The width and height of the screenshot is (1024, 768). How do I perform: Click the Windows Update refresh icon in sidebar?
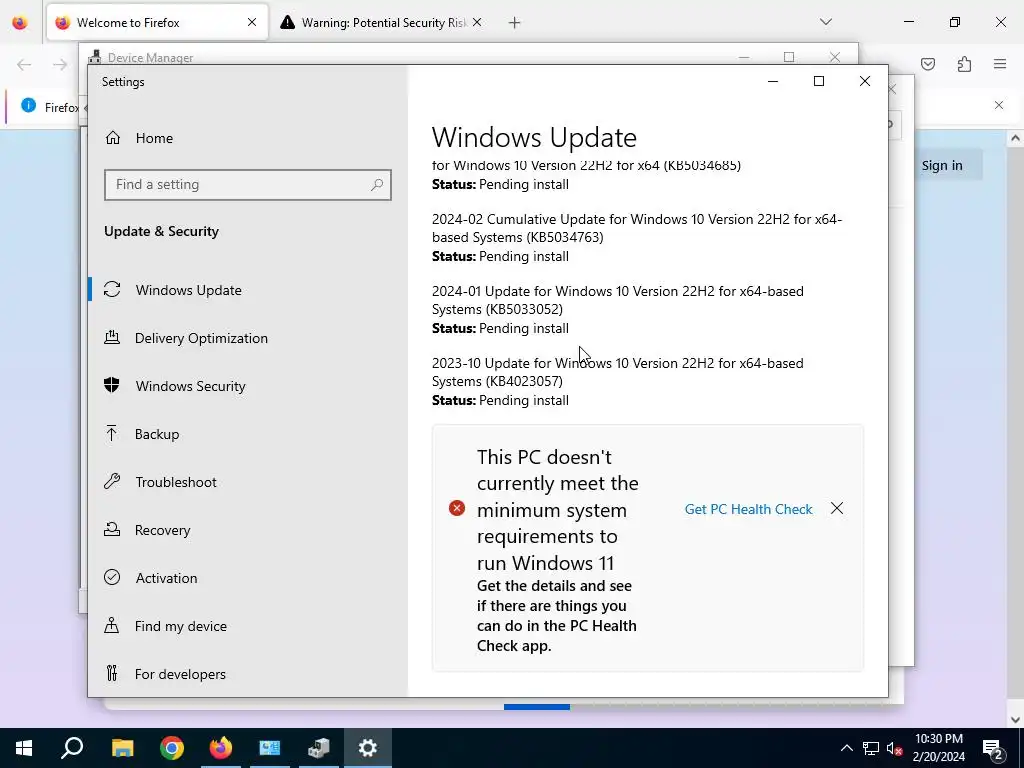pyautogui.click(x=112, y=289)
